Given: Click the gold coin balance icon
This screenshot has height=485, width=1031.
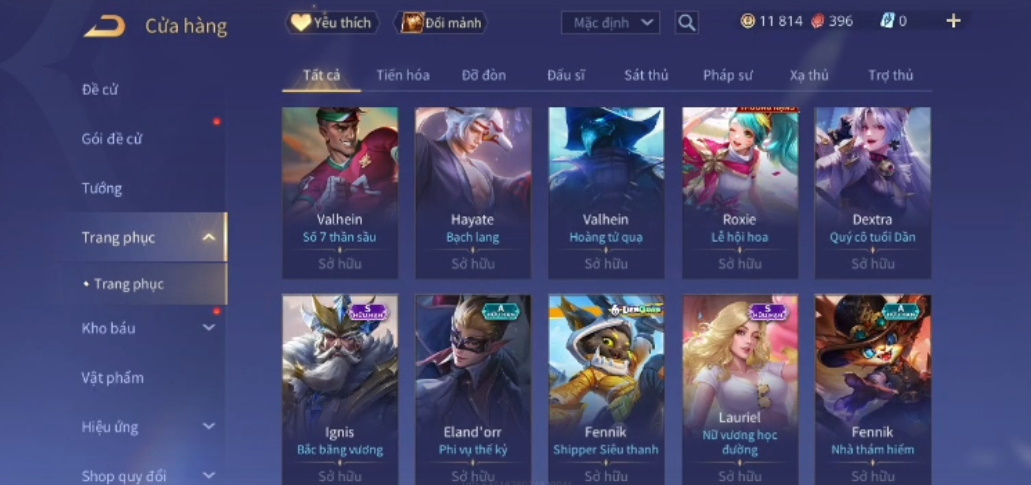Looking at the screenshot, I should point(748,21).
